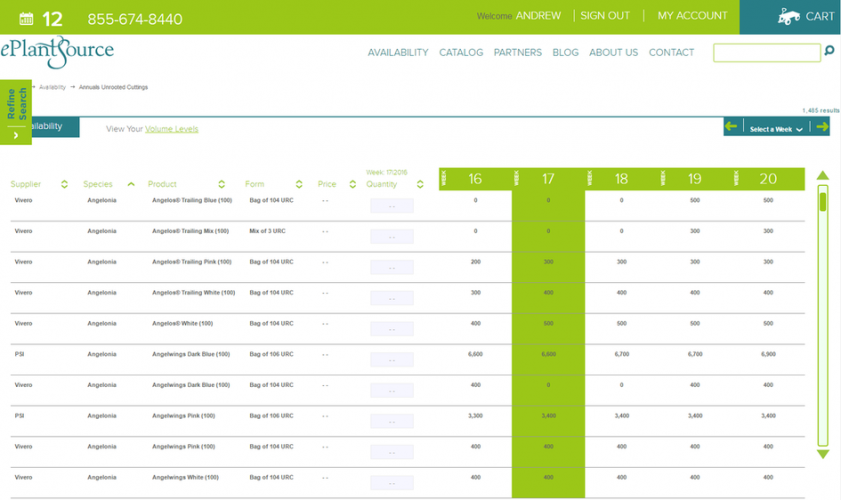
Task: Click week 20 value 6,900 for Angelwings Dark Blue
Action: 768,354
